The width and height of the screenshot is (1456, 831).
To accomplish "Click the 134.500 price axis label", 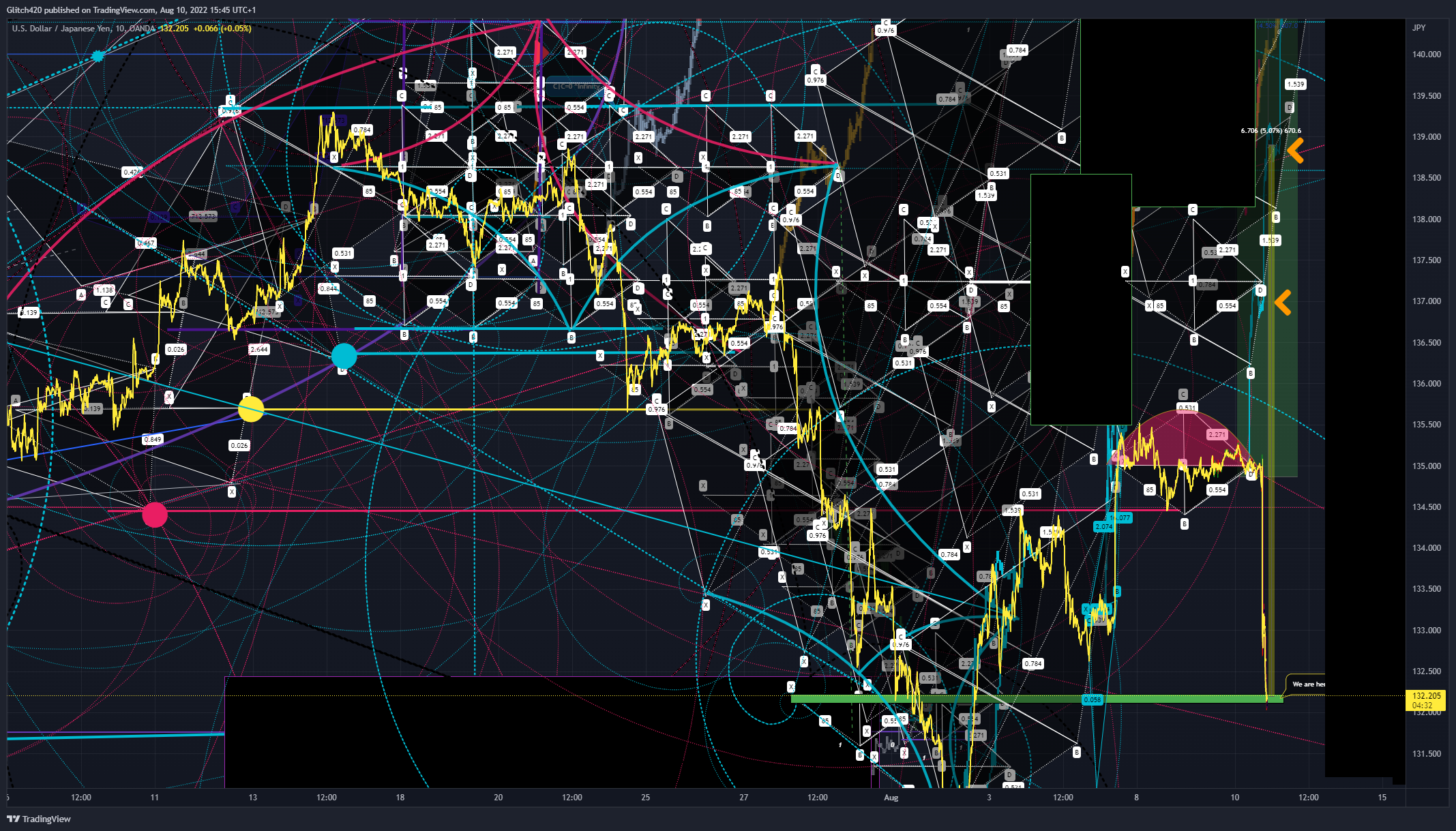I will coord(1427,507).
